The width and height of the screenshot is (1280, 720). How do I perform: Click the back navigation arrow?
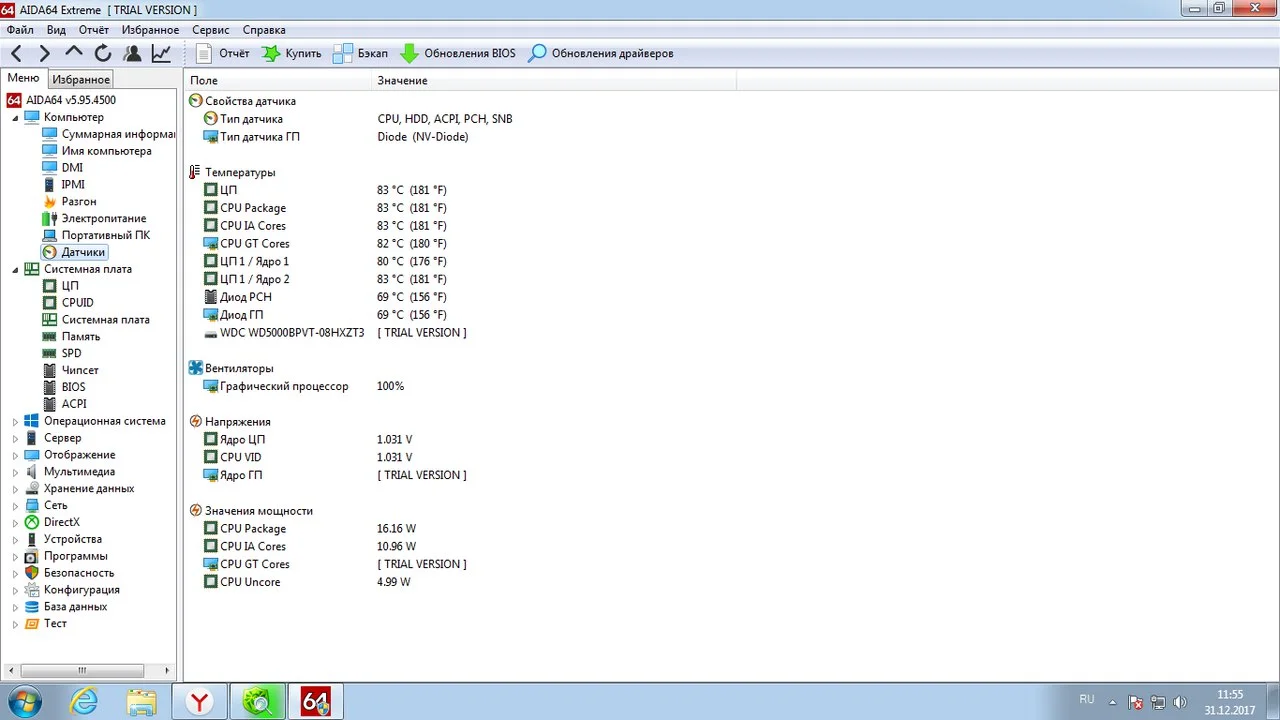(x=16, y=53)
